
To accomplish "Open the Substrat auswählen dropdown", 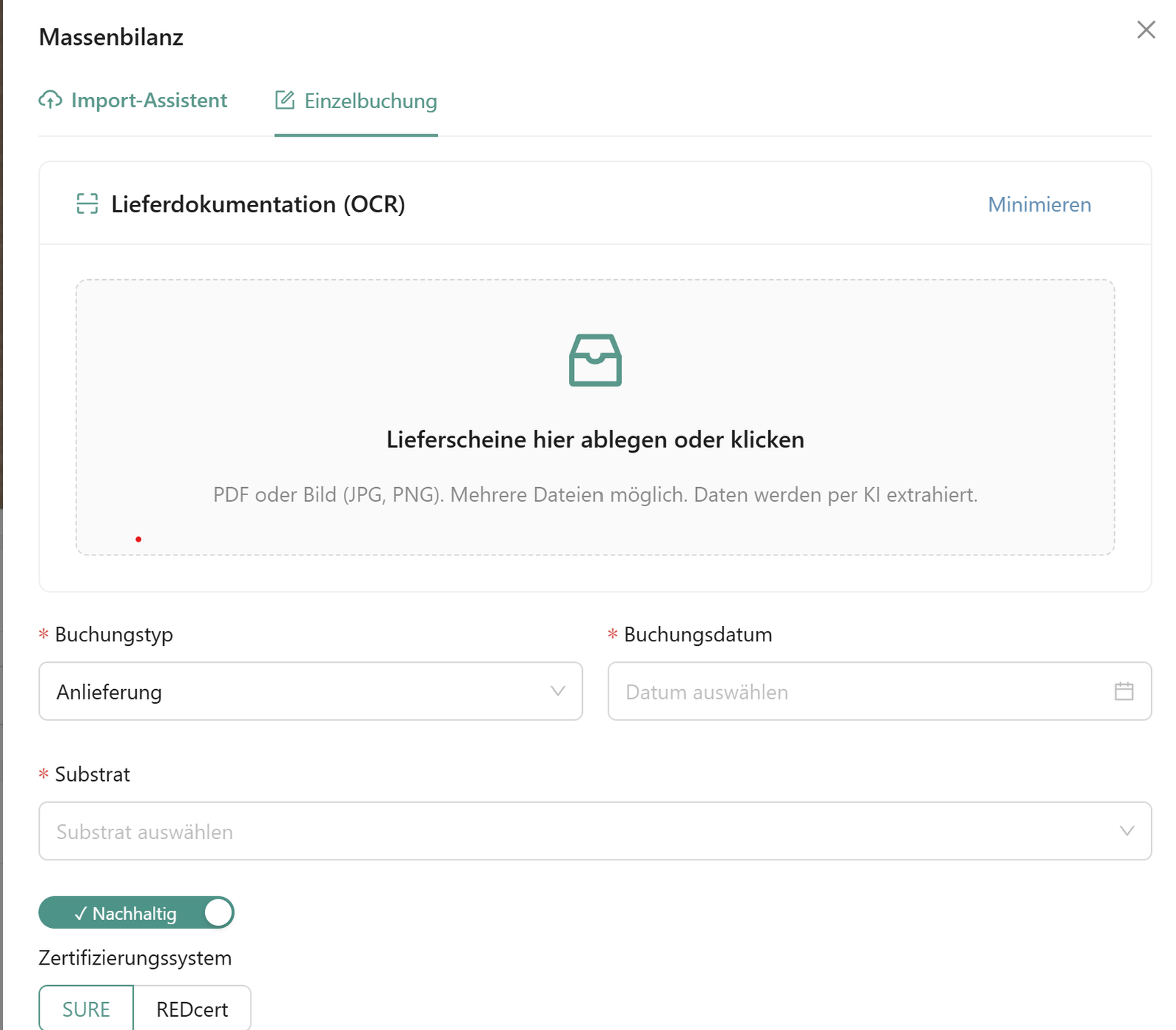I will (x=595, y=831).
